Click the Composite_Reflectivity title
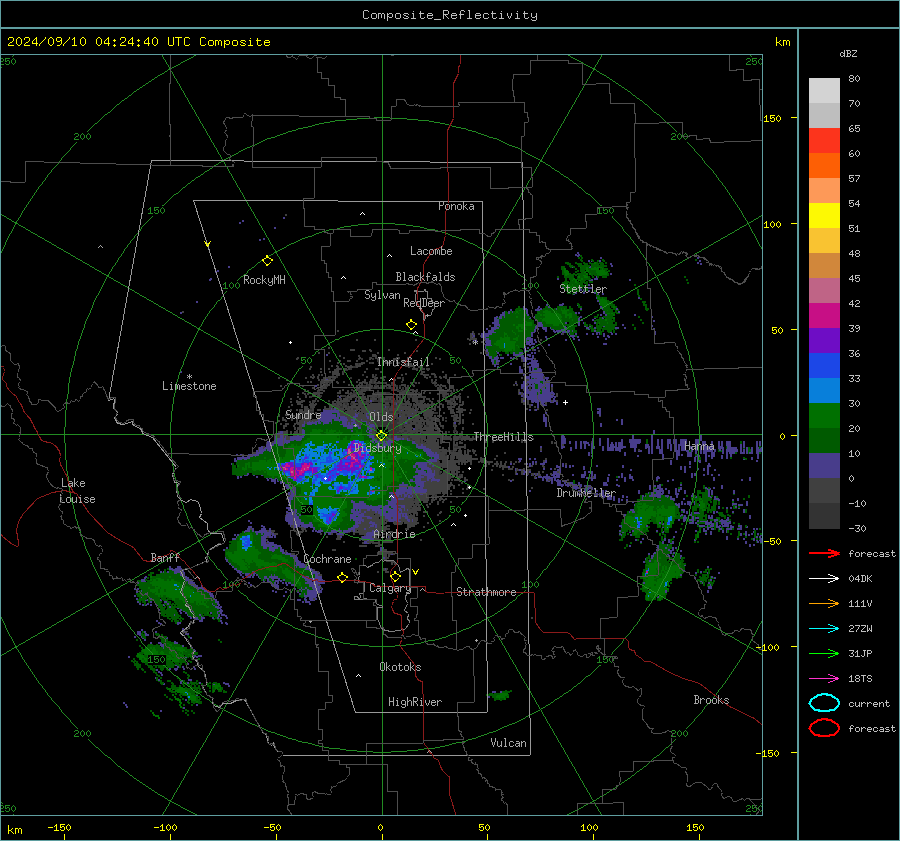Image resolution: width=900 pixels, height=841 pixels. coord(450,15)
